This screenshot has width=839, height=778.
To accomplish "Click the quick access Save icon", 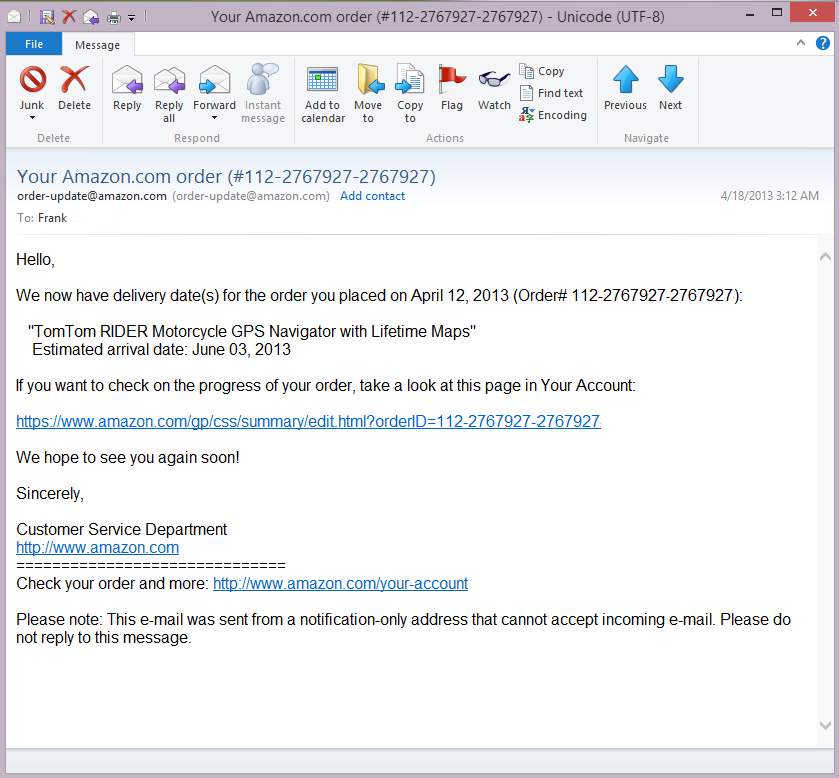I will click(x=47, y=17).
